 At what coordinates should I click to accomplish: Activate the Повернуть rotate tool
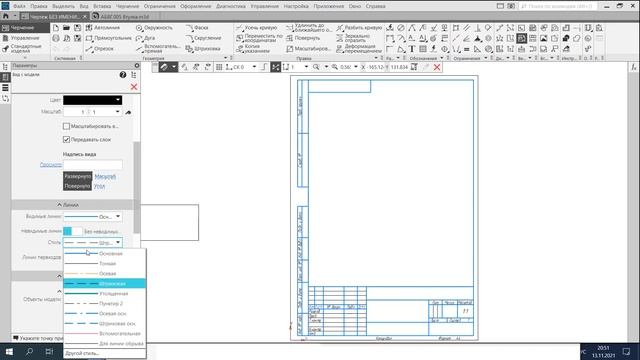(x=303, y=38)
